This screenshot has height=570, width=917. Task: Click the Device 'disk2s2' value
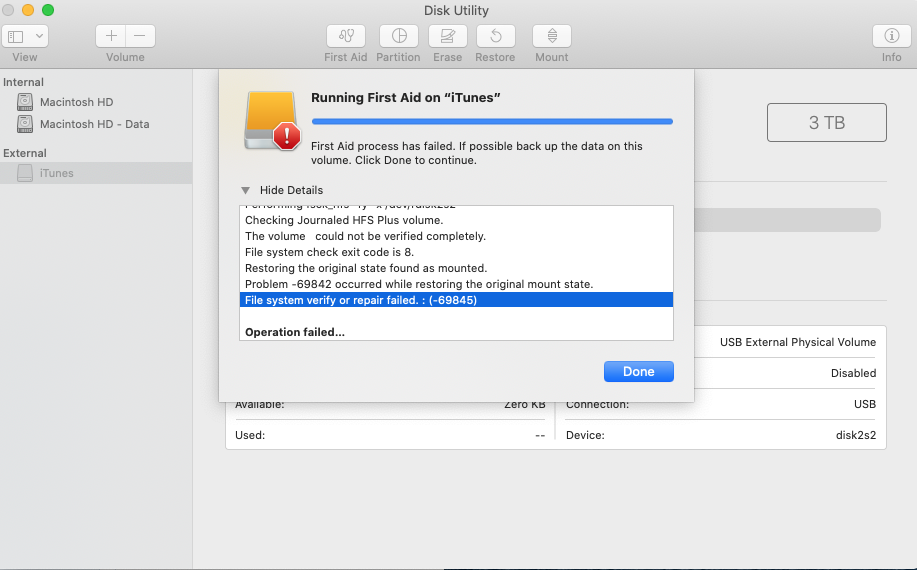tap(856, 435)
